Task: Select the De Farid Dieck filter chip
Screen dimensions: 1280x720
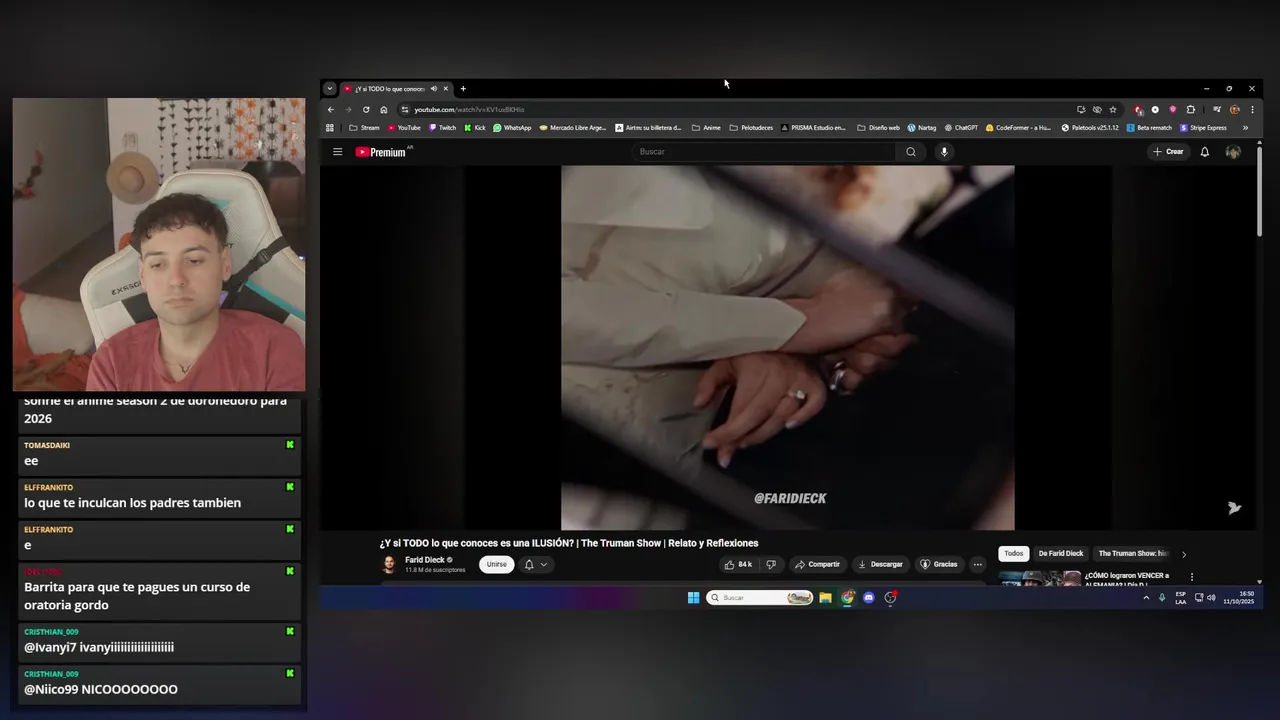Action: (x=1061, y=554)
